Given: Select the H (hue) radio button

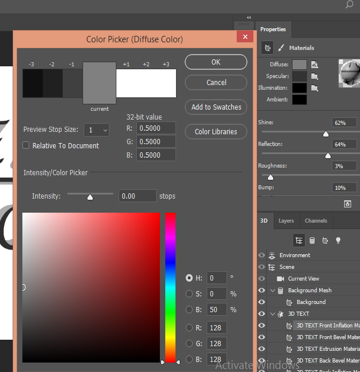Looking at the screenshot, I should 189,278.
